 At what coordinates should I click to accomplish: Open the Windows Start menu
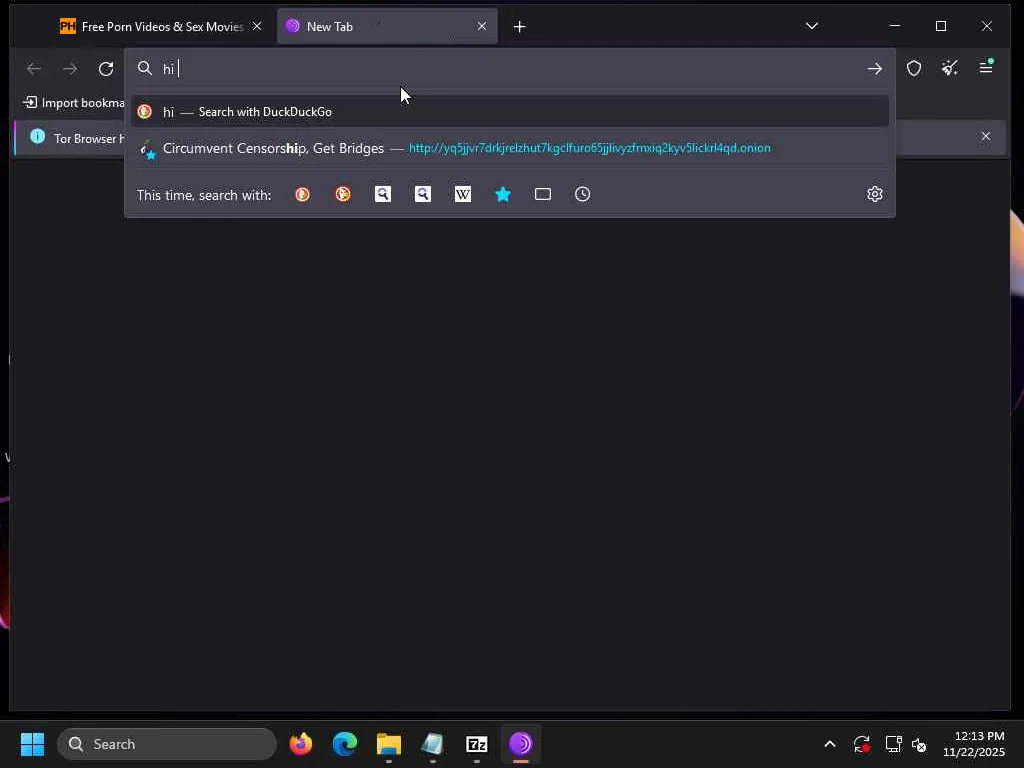tap(32, 744)
